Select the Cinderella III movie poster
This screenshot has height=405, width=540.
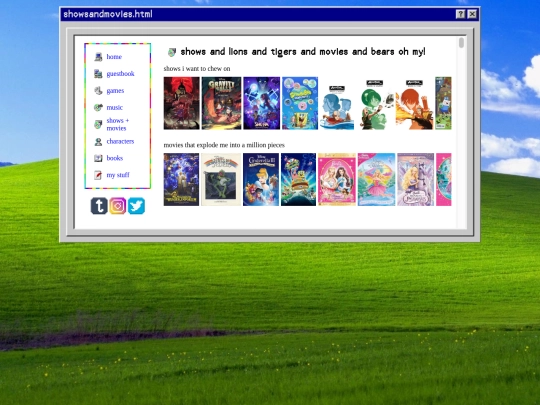261,179
